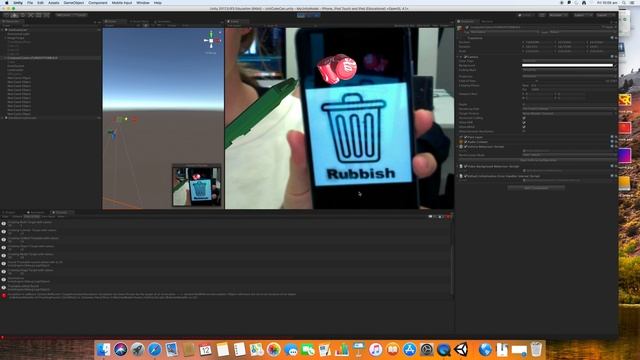Open Safari from the Dock
Image resolution: width=640 pixels, height=360 pixels.
pyautogui.click(x=155, y=350)
